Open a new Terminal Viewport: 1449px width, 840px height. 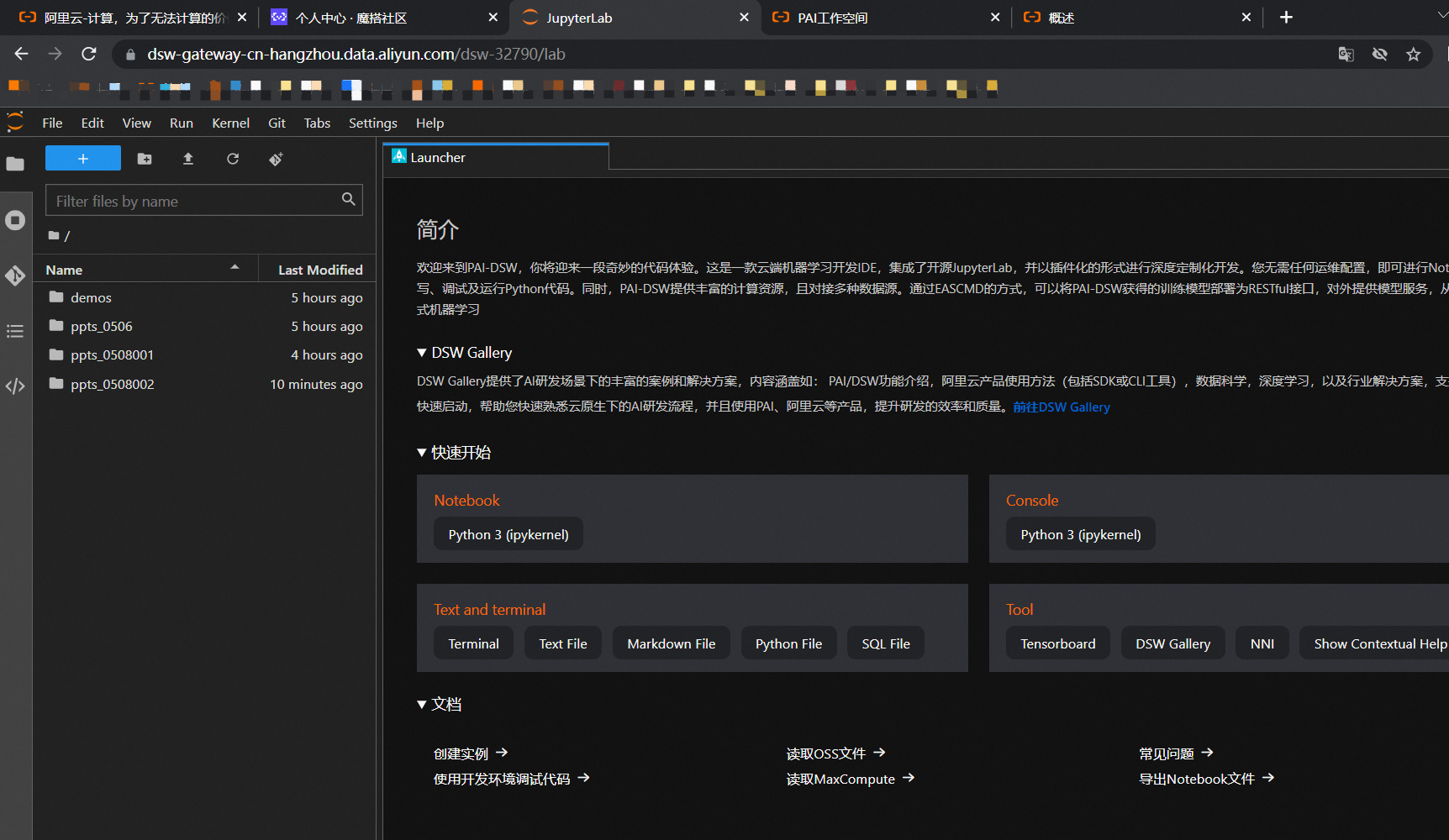[x=473, y=643]
